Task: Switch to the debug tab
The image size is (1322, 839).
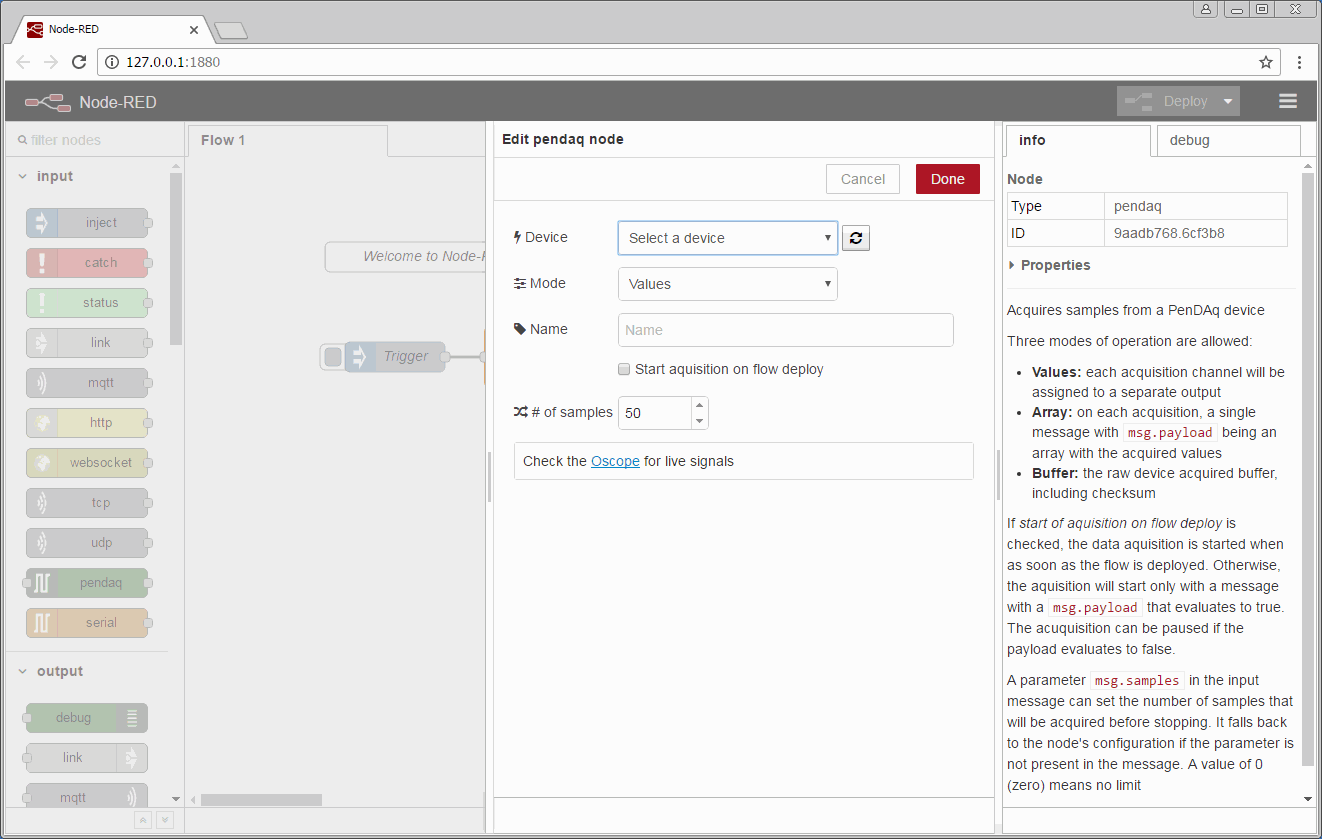Action: coord(1228,141)
